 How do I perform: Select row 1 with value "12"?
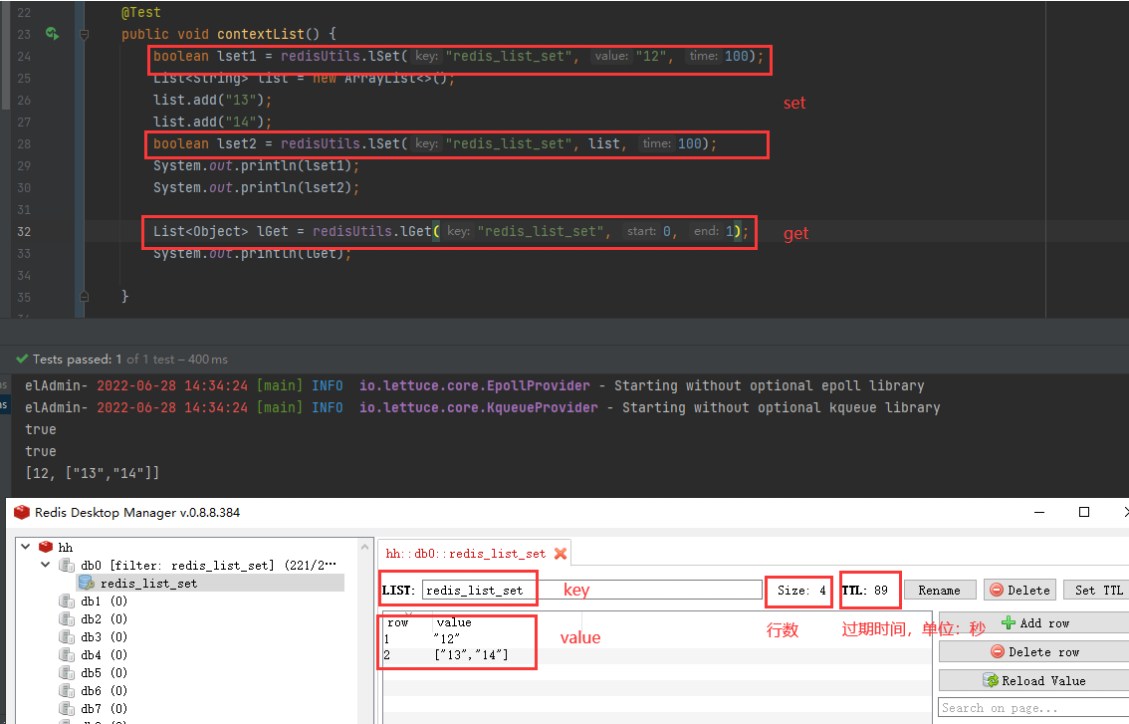pos(657,638)
